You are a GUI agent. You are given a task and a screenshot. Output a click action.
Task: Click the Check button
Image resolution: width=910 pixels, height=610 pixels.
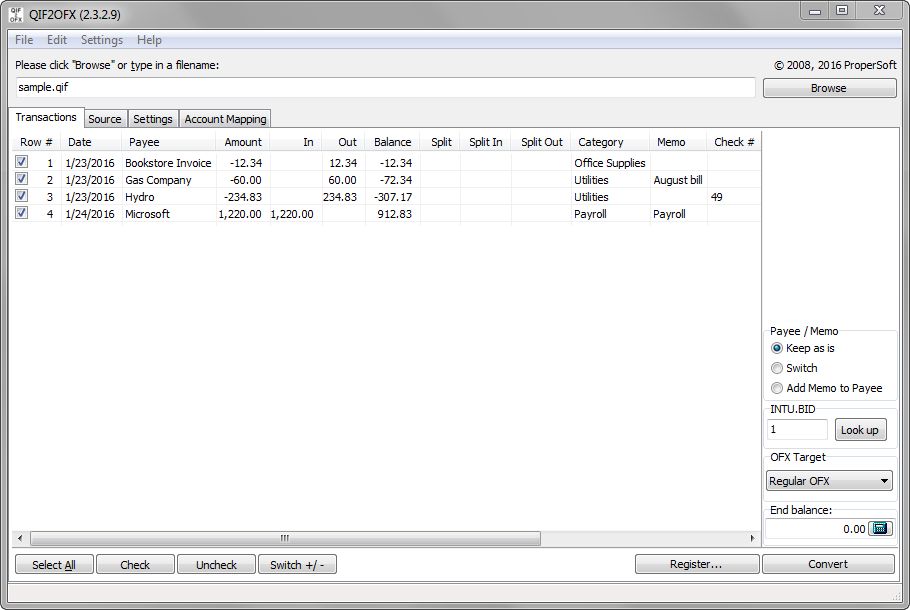pos(135,564)
